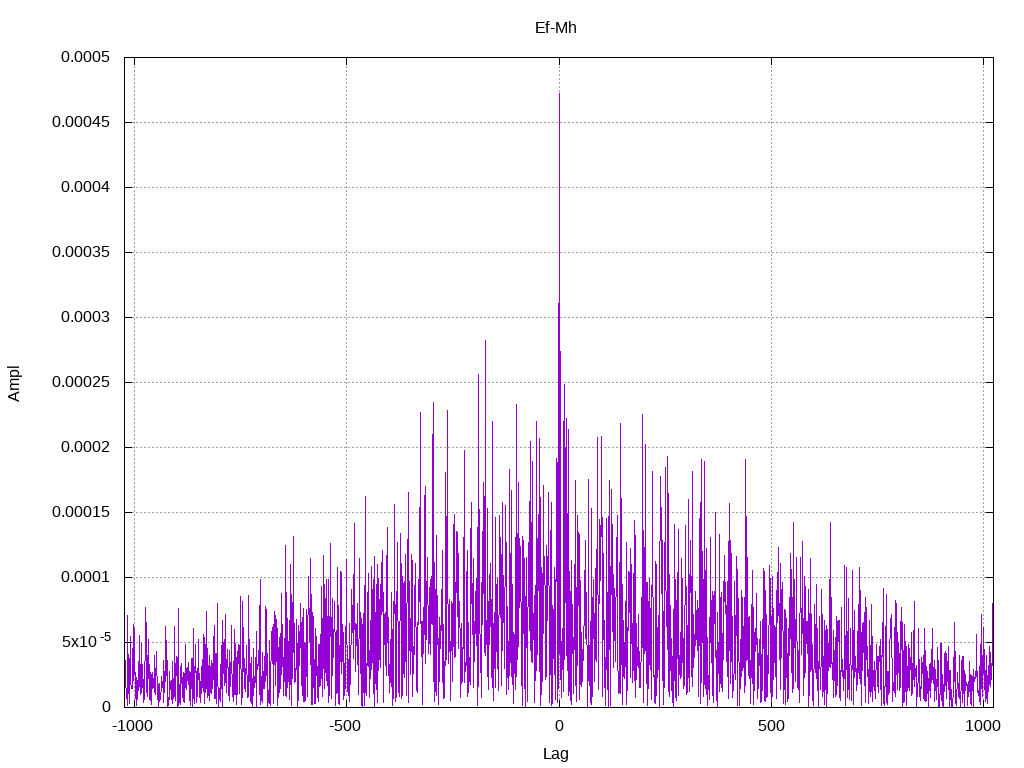Click y-axis tick value 0.0002

point(86,447)
